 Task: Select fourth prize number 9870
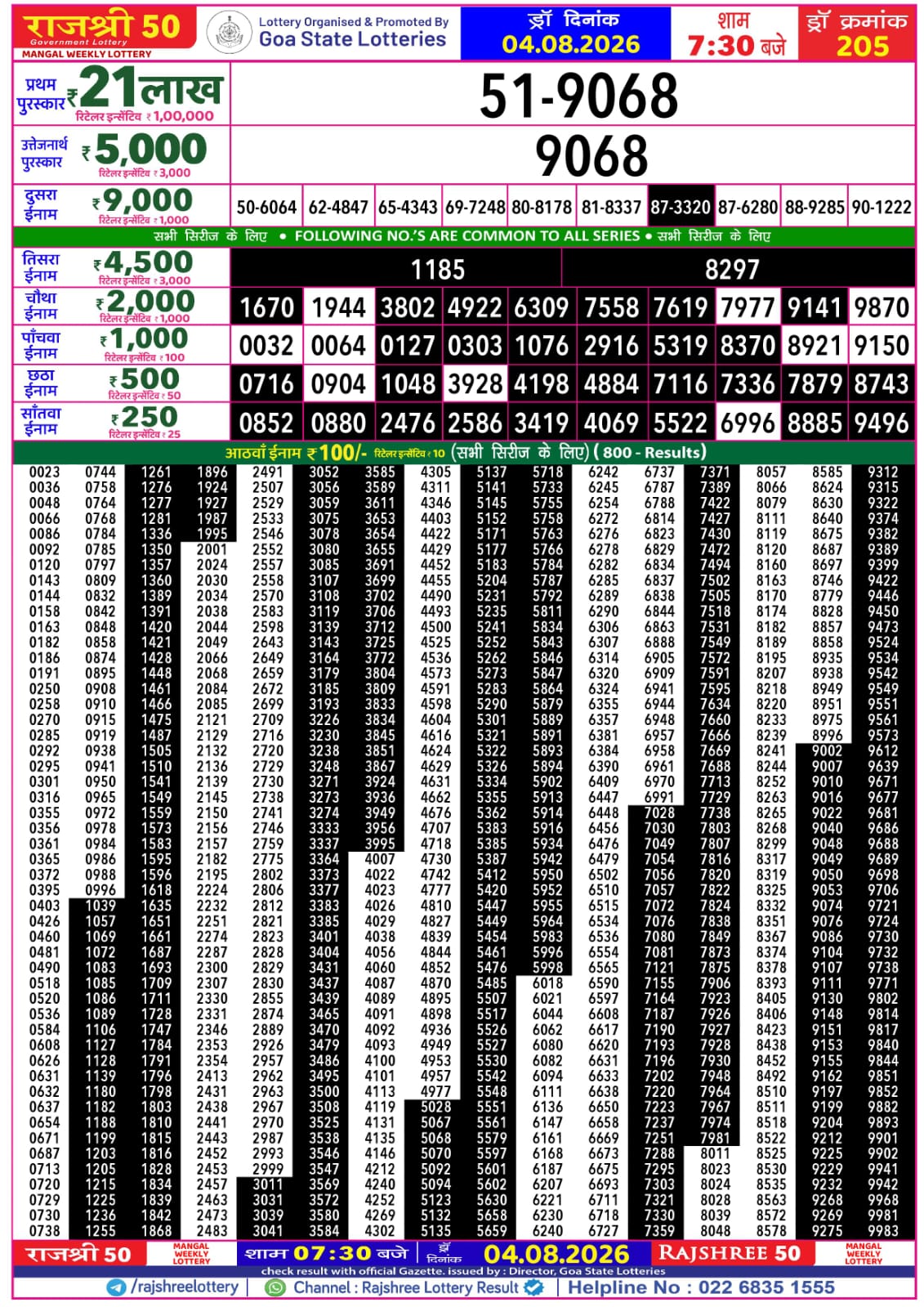(882, 307)
